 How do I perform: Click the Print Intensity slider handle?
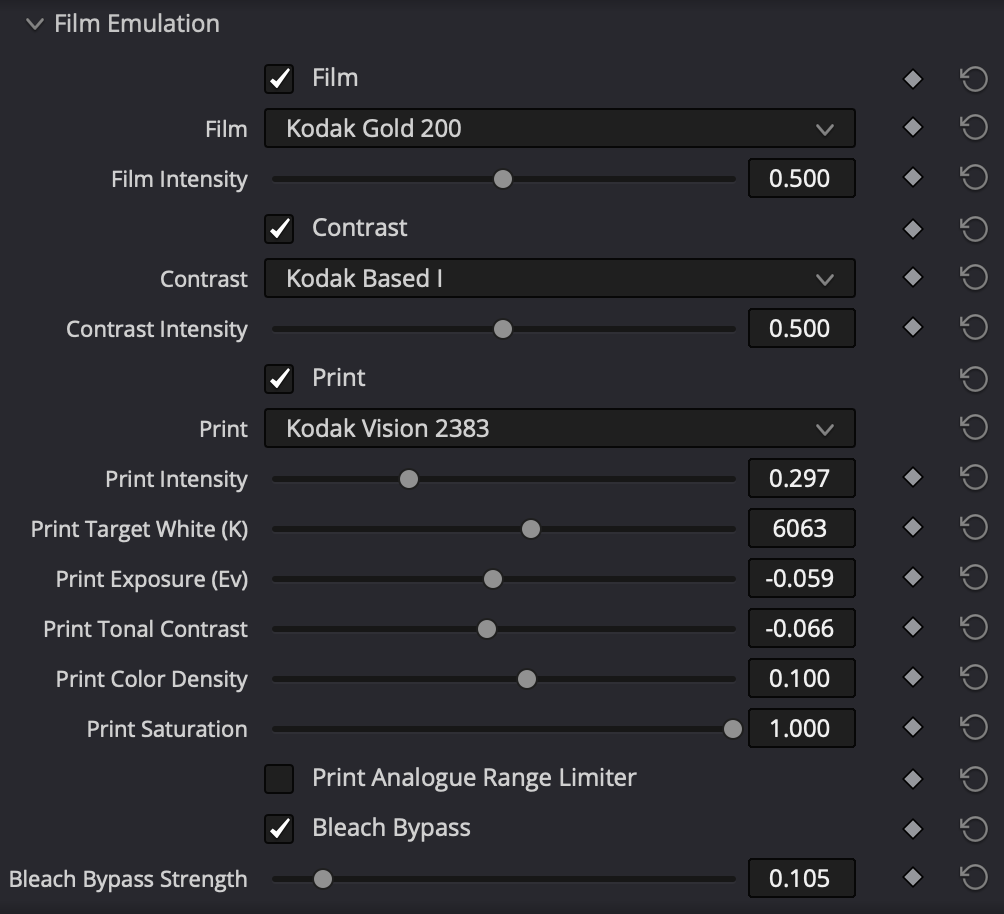point(409,479)
